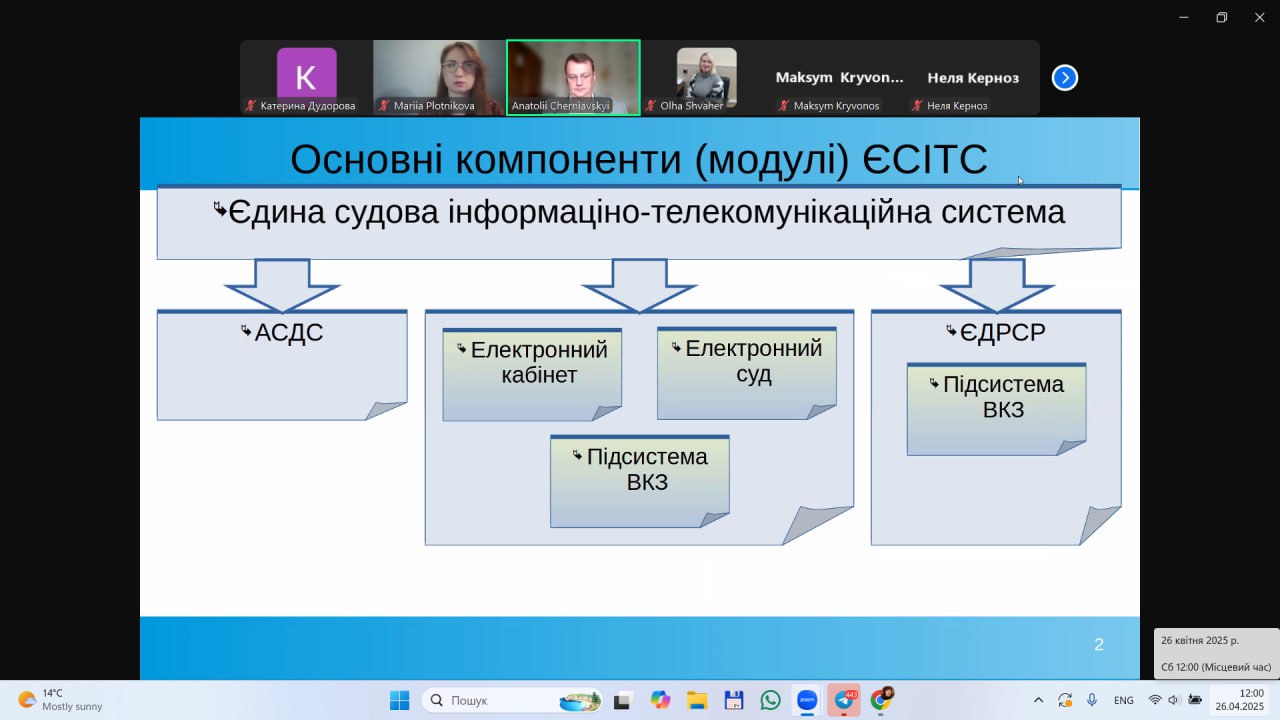Switch to Zoom app on taskbar

pyautogui.click(x=807, y=700)
